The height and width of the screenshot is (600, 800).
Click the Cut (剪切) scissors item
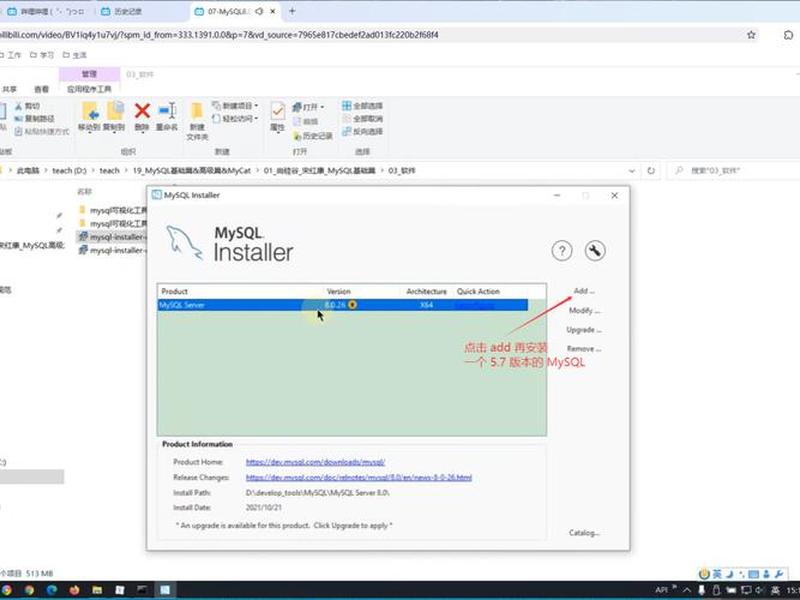[x=27, y=106]
